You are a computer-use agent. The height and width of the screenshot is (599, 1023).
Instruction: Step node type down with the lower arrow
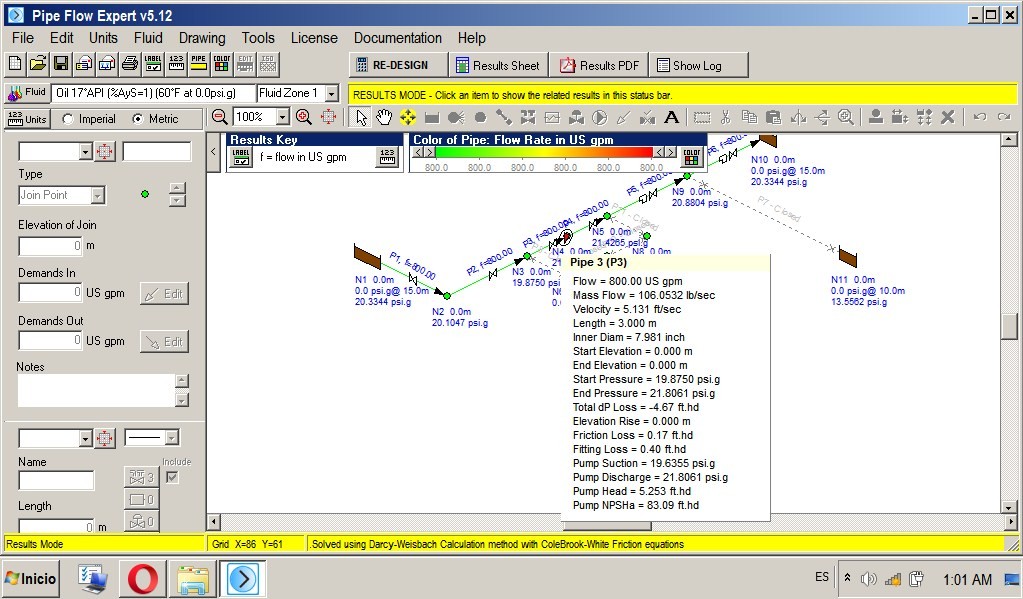(x=177, y=201)
